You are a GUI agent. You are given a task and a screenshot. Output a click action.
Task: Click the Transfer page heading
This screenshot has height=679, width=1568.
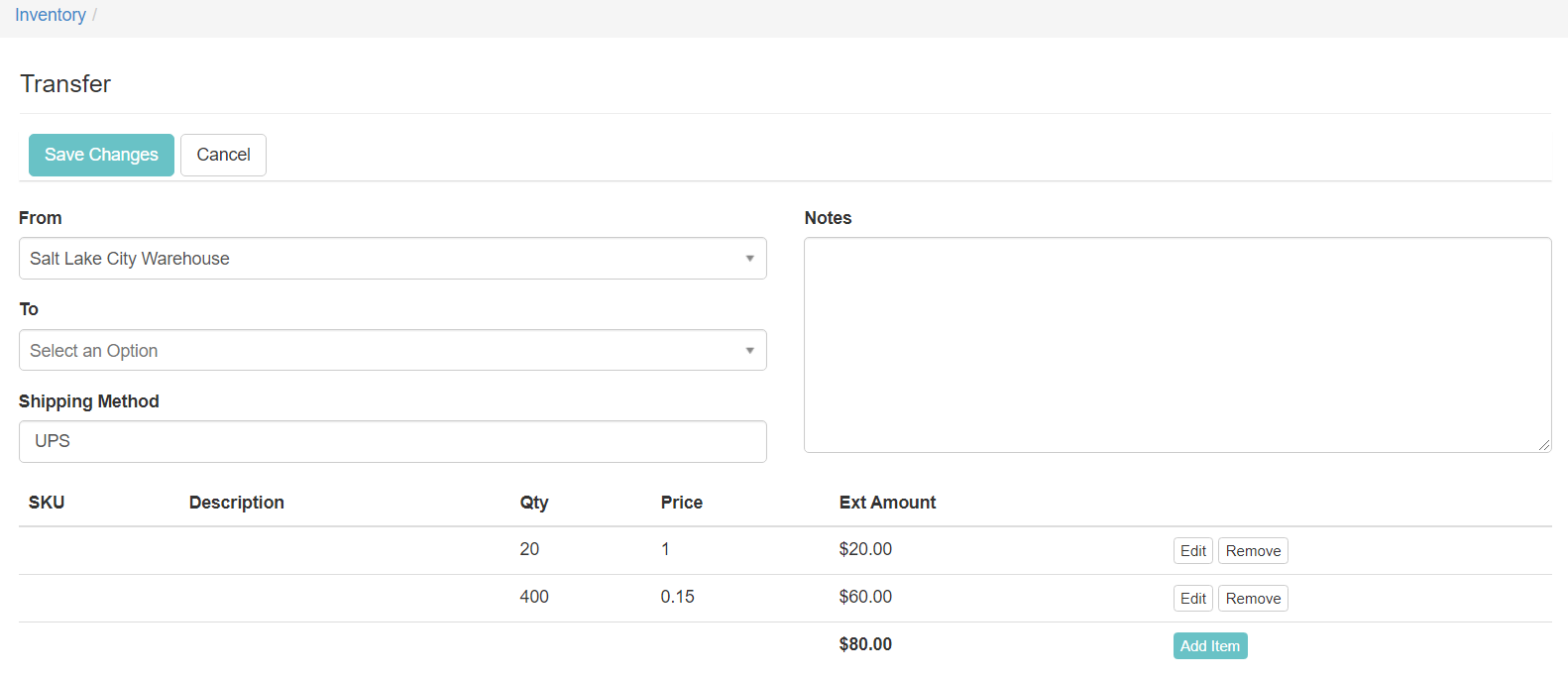pos(65,84)
